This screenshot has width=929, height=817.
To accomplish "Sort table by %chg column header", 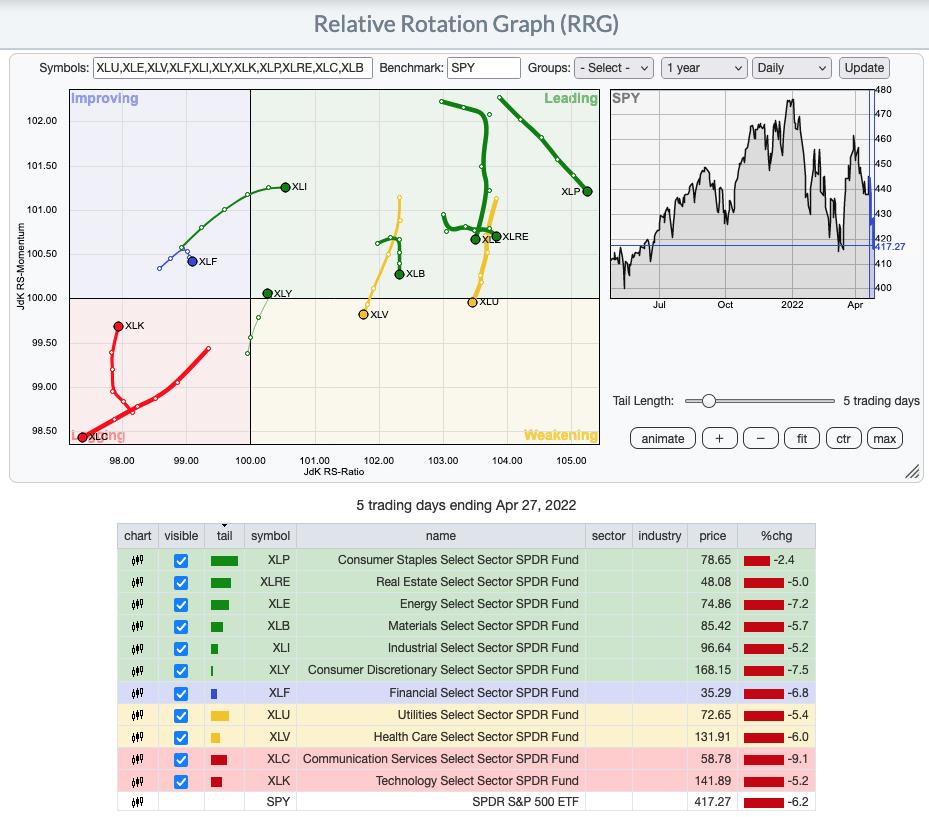I will point(776,536).
